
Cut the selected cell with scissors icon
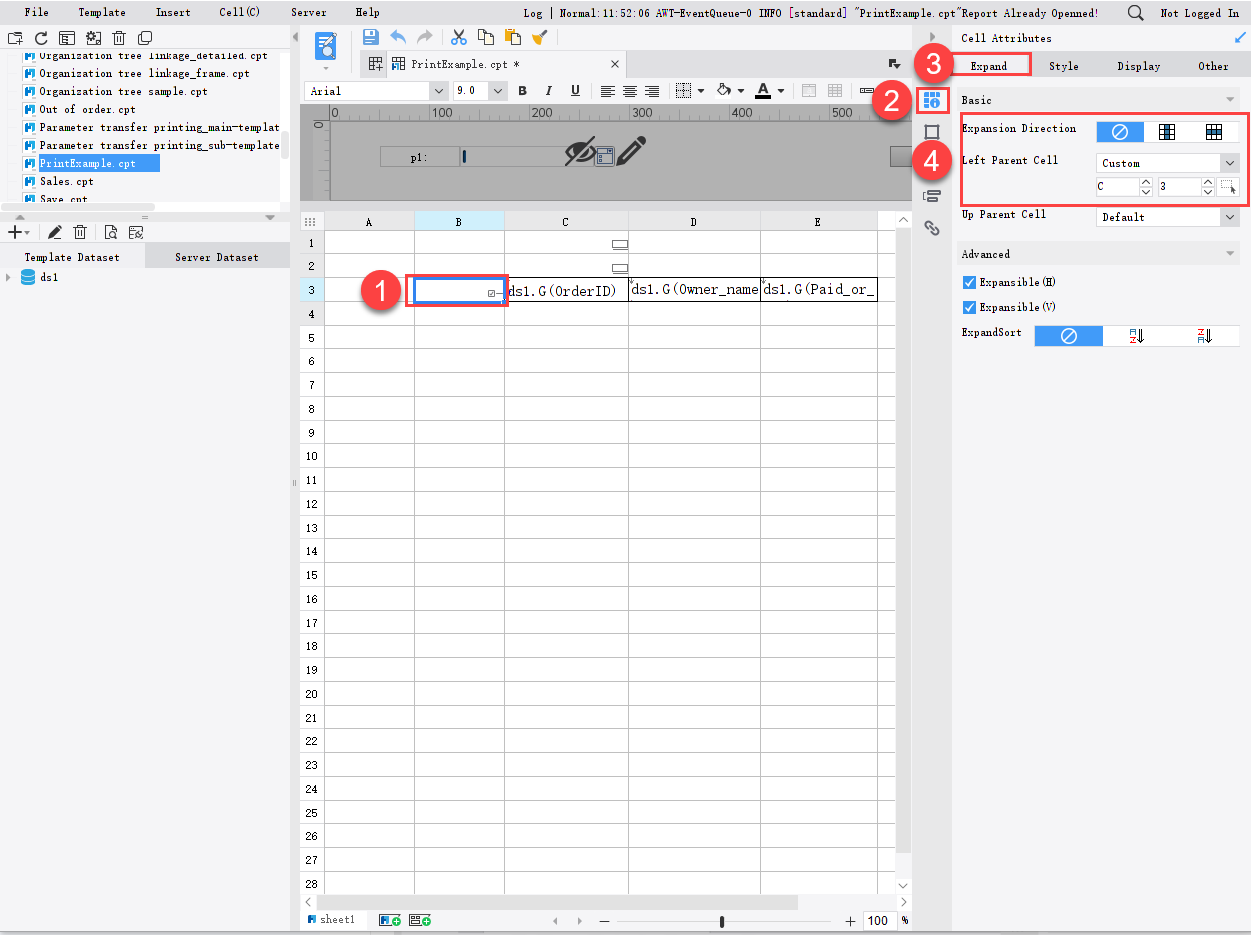click(x=458, y=36)
